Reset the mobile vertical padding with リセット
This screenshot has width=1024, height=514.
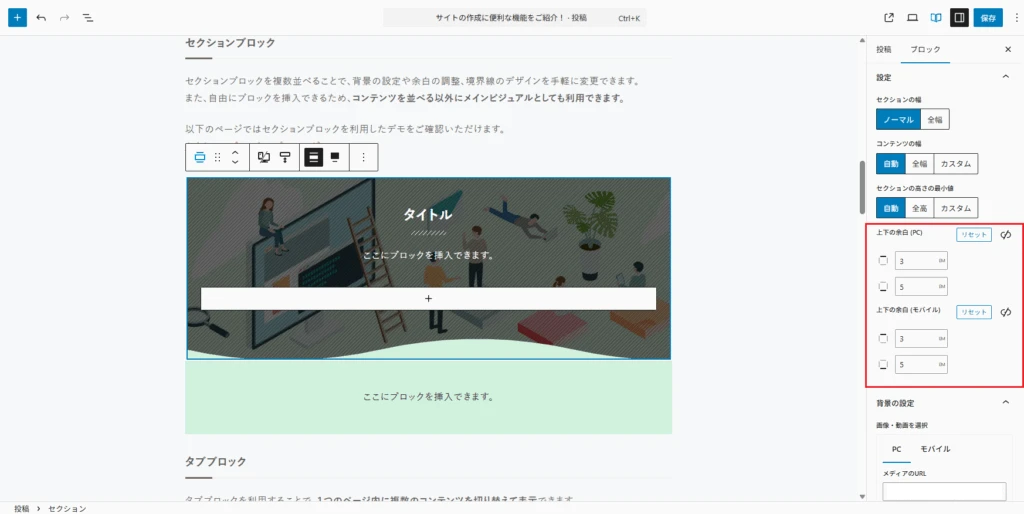[974, 312]
